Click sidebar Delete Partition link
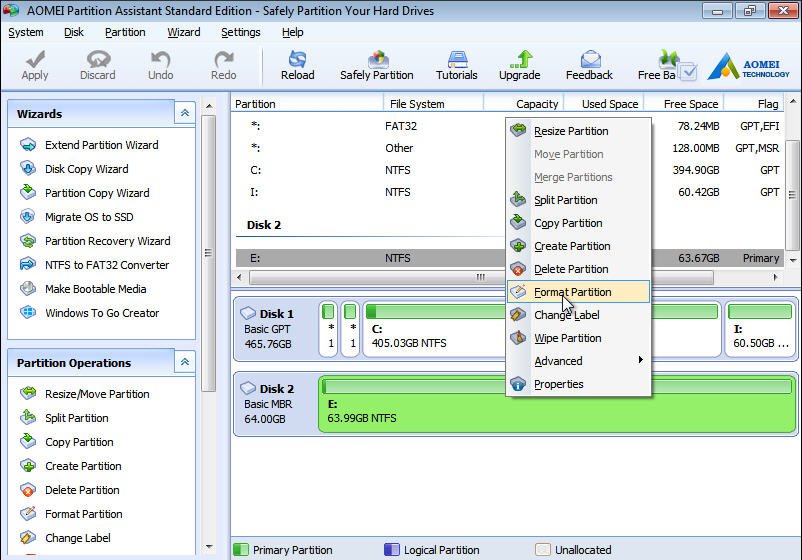The height and width of the screenshot is (560, 802). coord(82,490)
